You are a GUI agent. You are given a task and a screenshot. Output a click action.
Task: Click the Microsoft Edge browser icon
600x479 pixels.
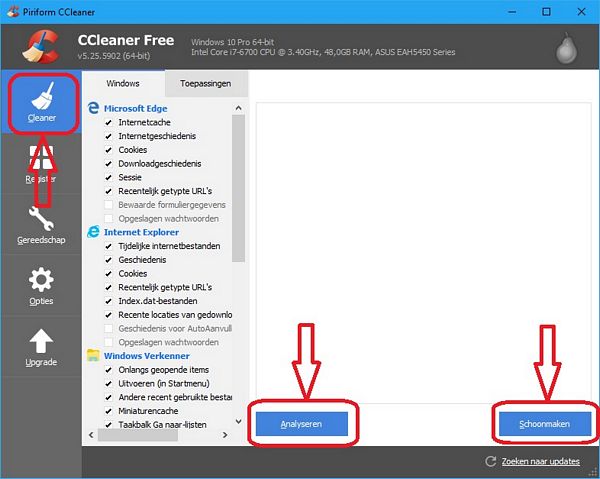(93, 108)
